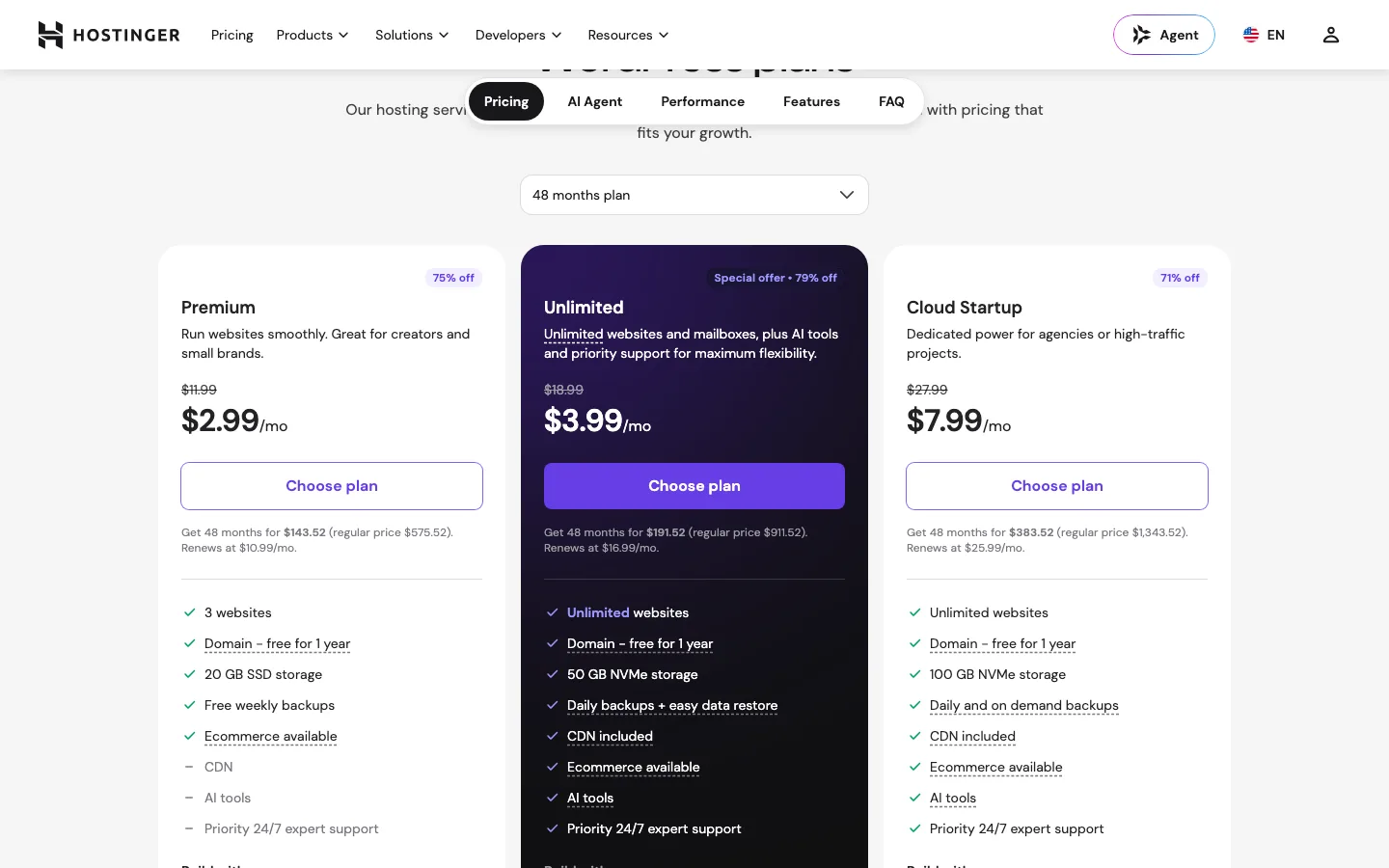Expand the Products menu
The image size is (1389, 868).
[313, 35]
